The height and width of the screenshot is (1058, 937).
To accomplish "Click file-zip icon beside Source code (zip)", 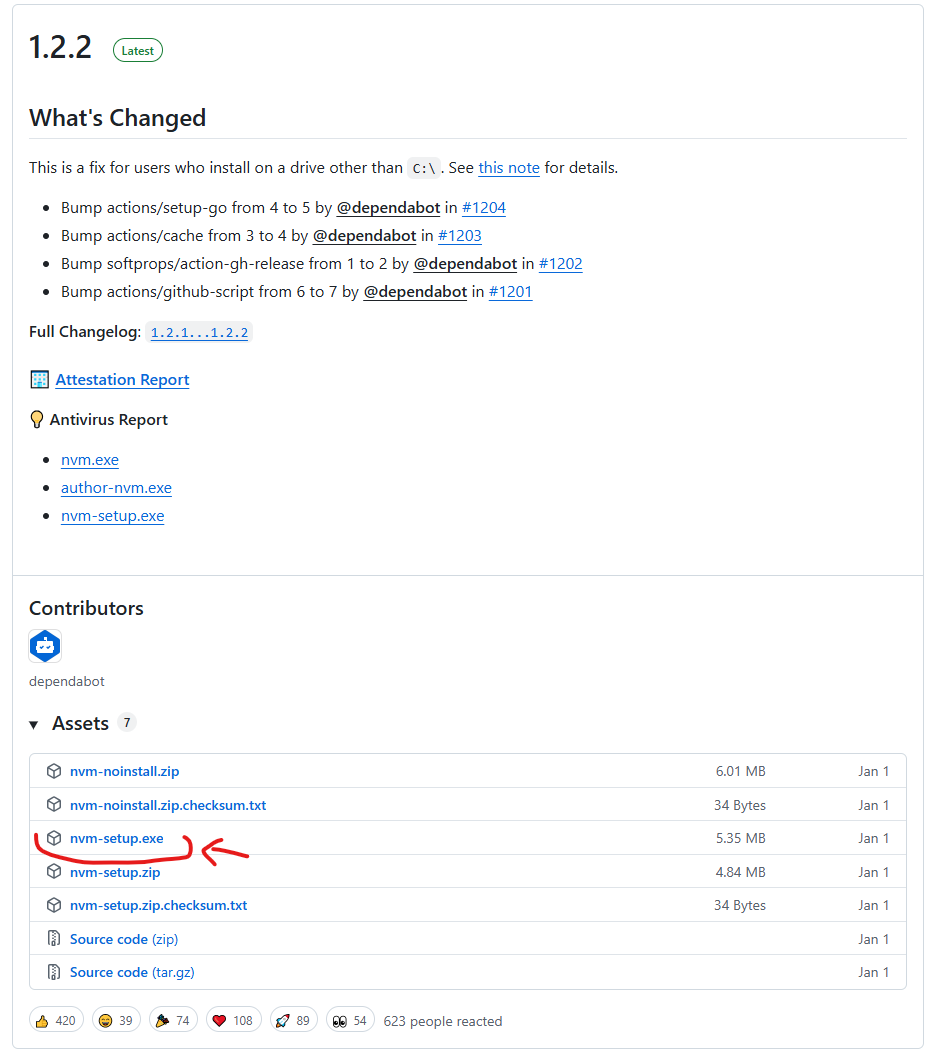I will coord(54,939).
